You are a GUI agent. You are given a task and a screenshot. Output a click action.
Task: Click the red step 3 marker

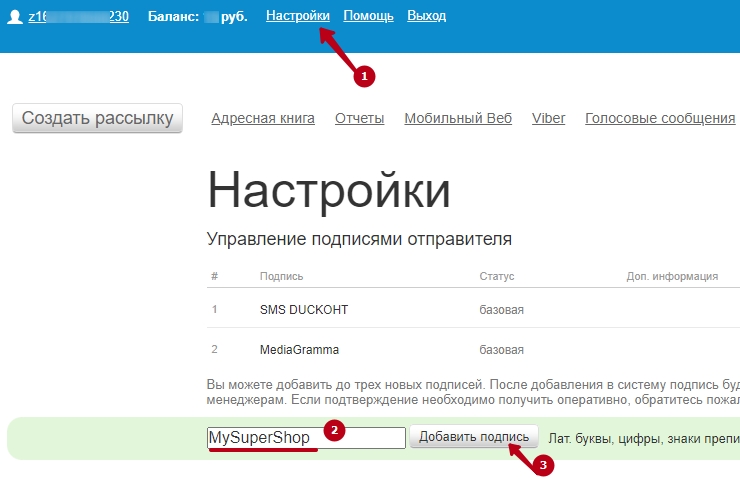545,464
